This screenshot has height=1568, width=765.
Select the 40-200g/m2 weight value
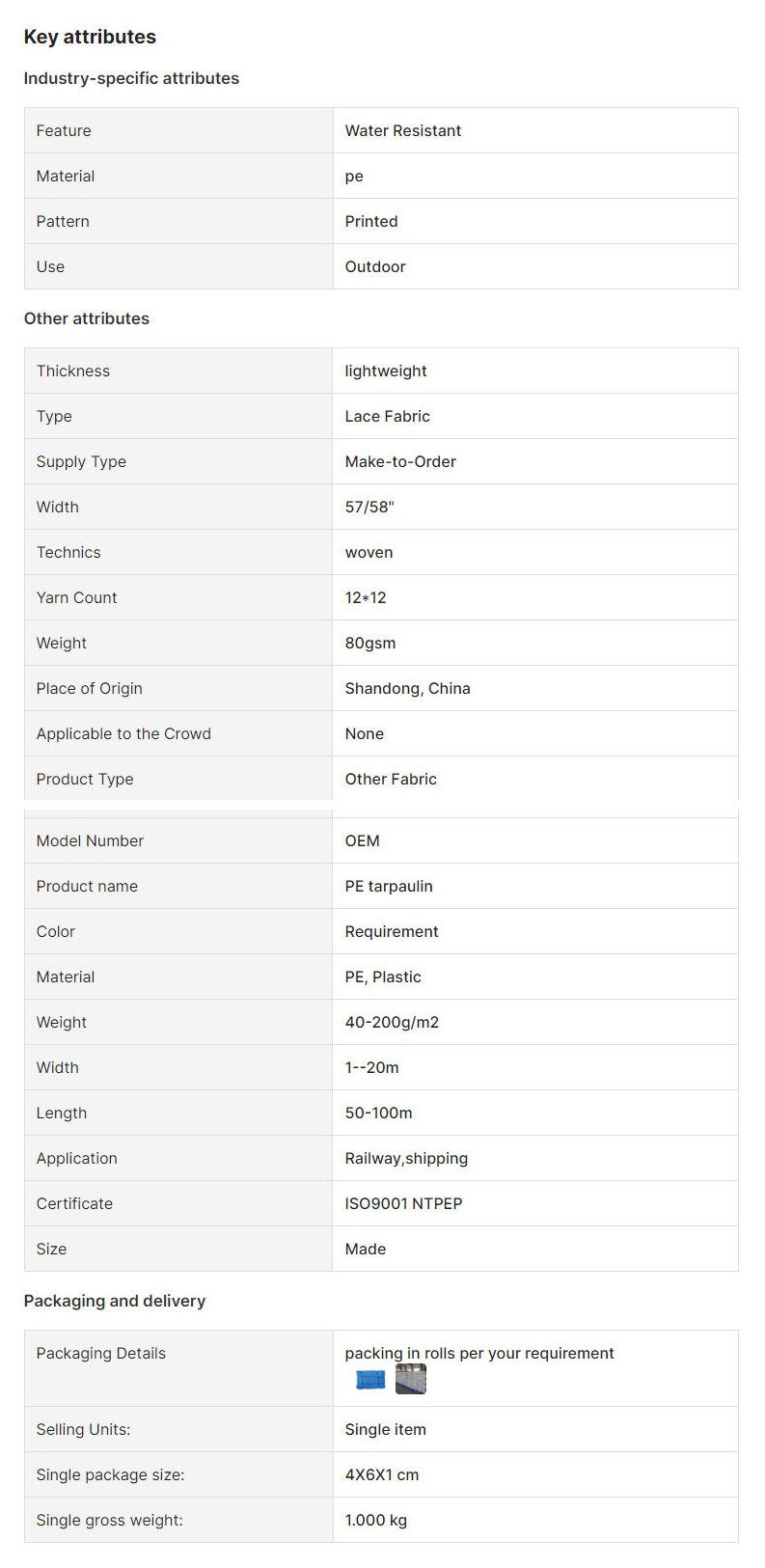click(392, 1023)
